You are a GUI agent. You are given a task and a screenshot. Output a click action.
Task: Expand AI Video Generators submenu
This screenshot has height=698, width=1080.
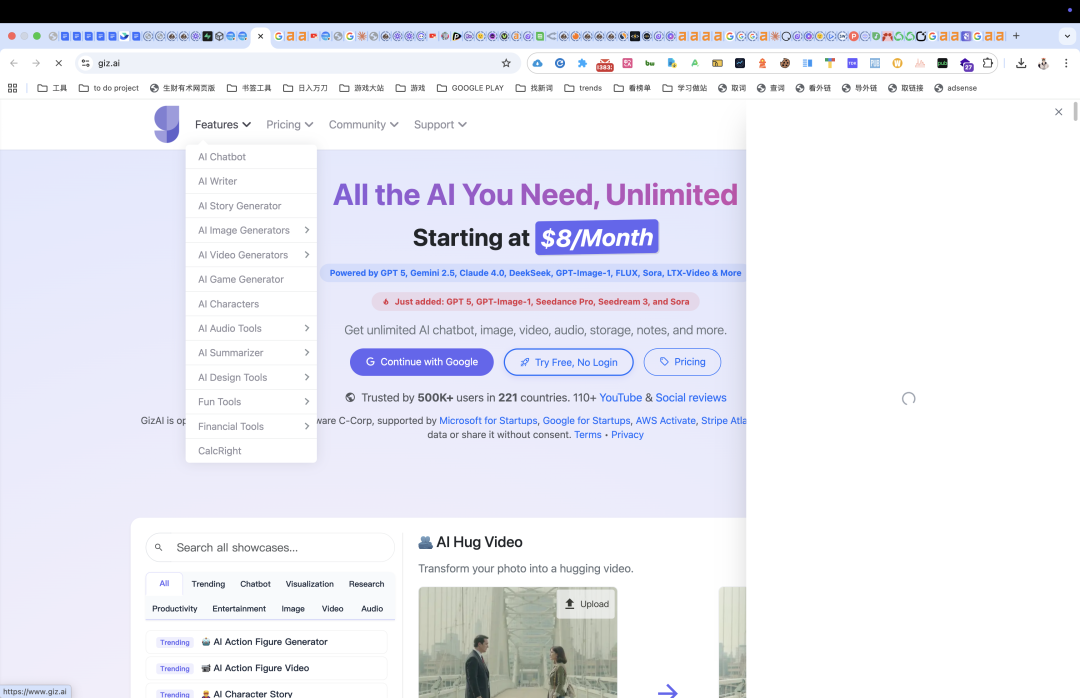point(251,255)
